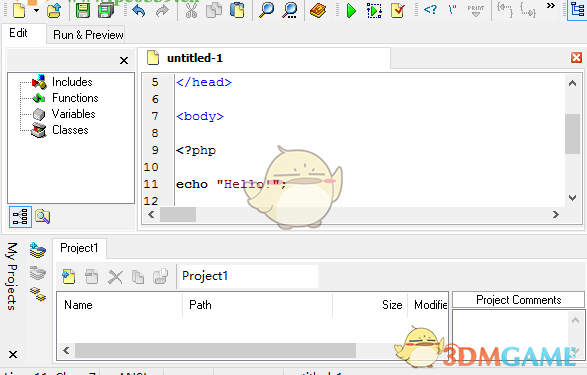
Task: Switch to the file search view icon
Action: click(x=42, y=216)
